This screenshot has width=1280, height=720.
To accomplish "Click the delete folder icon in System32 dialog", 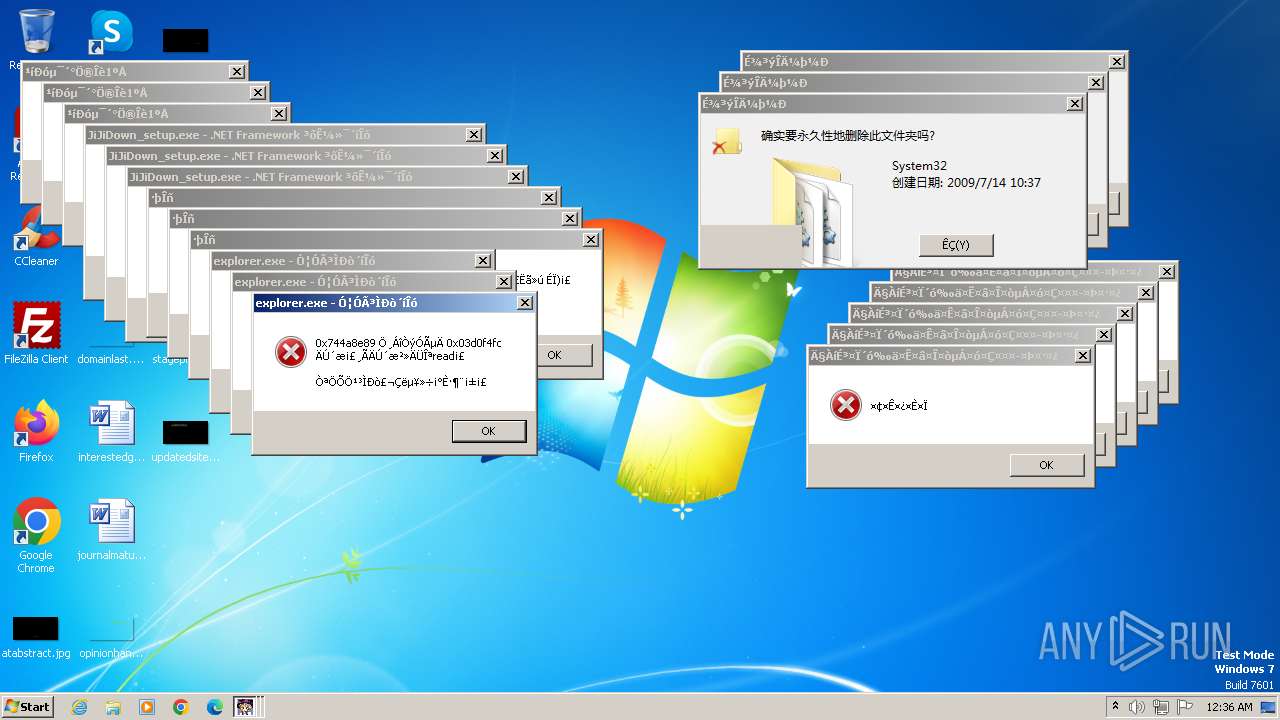I will point(726,141).
